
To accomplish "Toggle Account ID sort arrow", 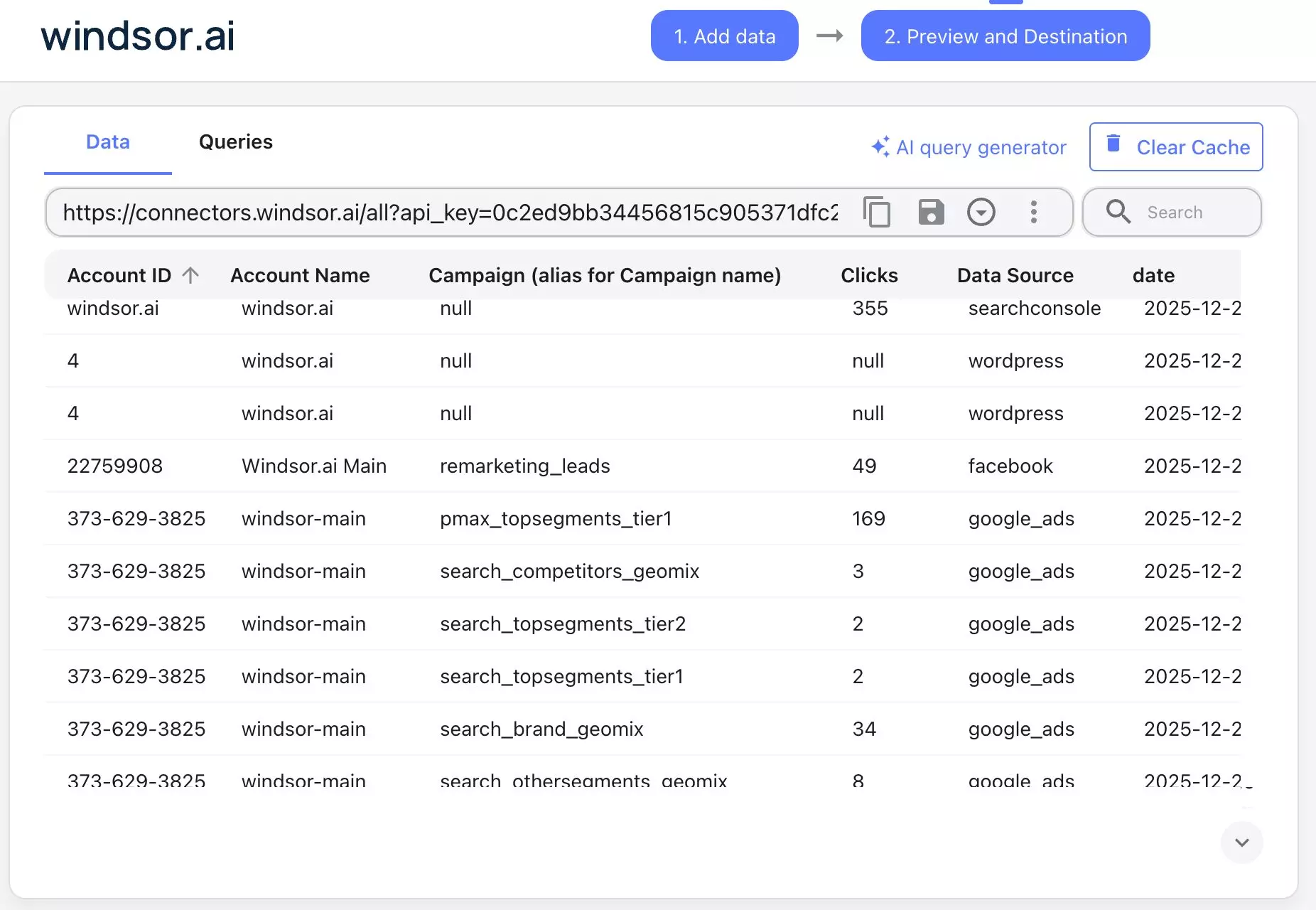I will (x=190, y=275).
